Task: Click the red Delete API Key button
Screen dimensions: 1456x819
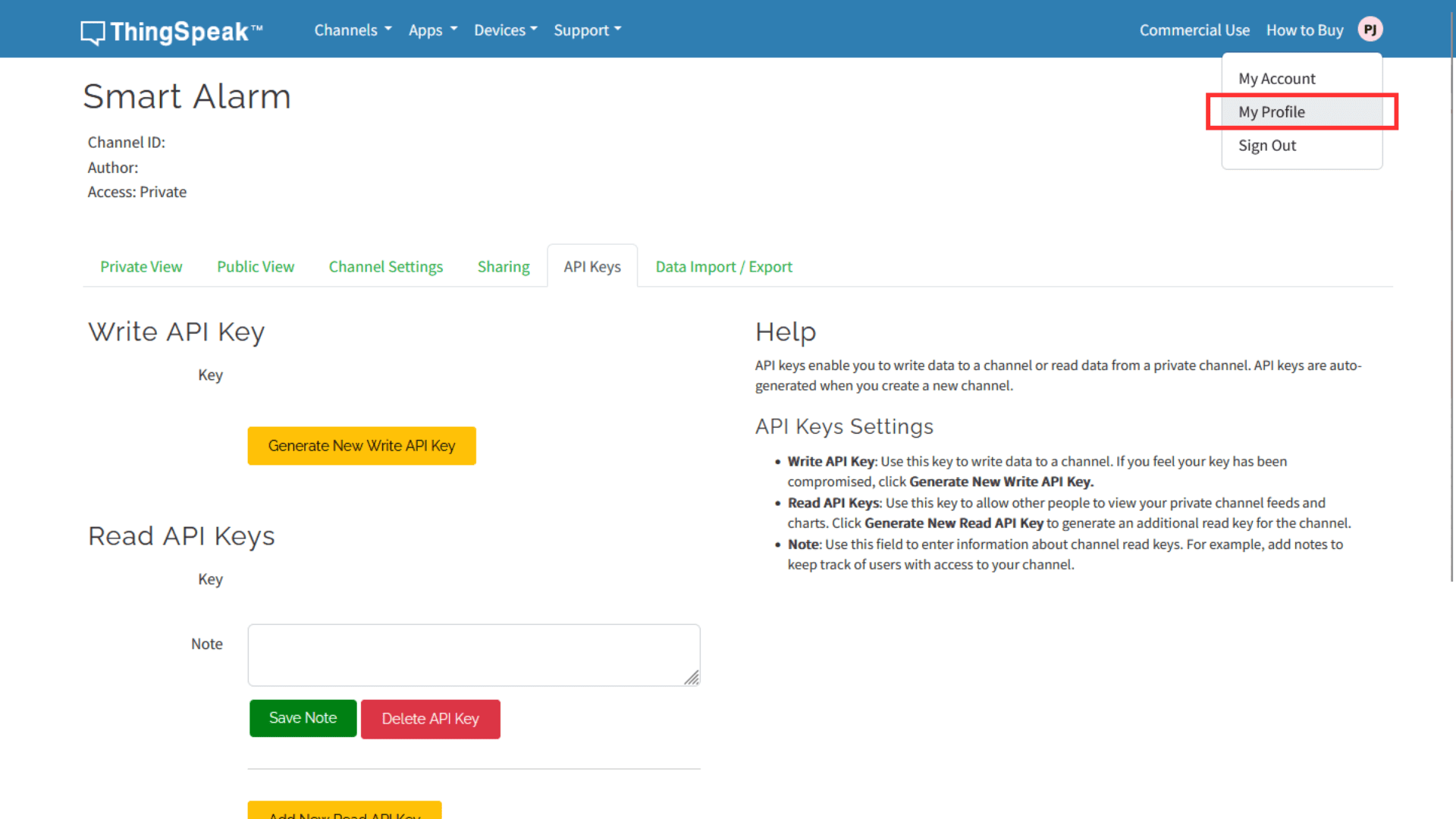Action: (x=430, y=719)
